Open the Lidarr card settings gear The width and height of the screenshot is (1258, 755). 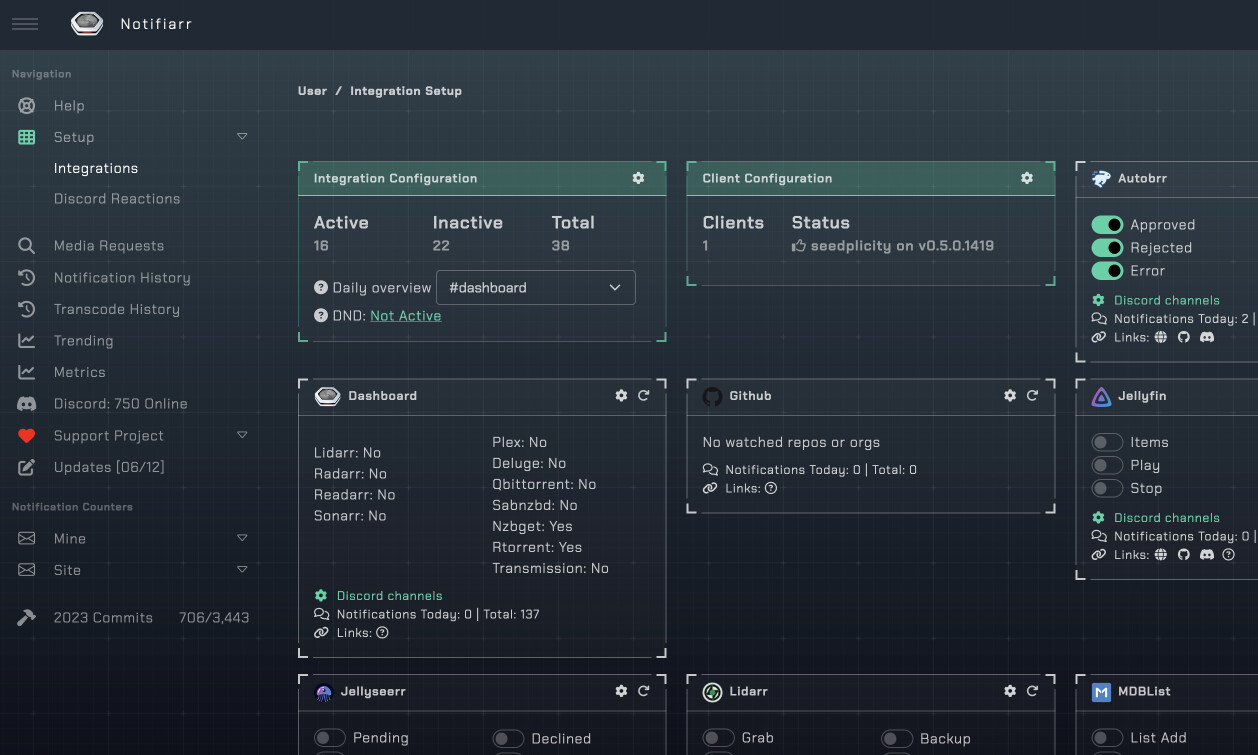click(1010, 691)
